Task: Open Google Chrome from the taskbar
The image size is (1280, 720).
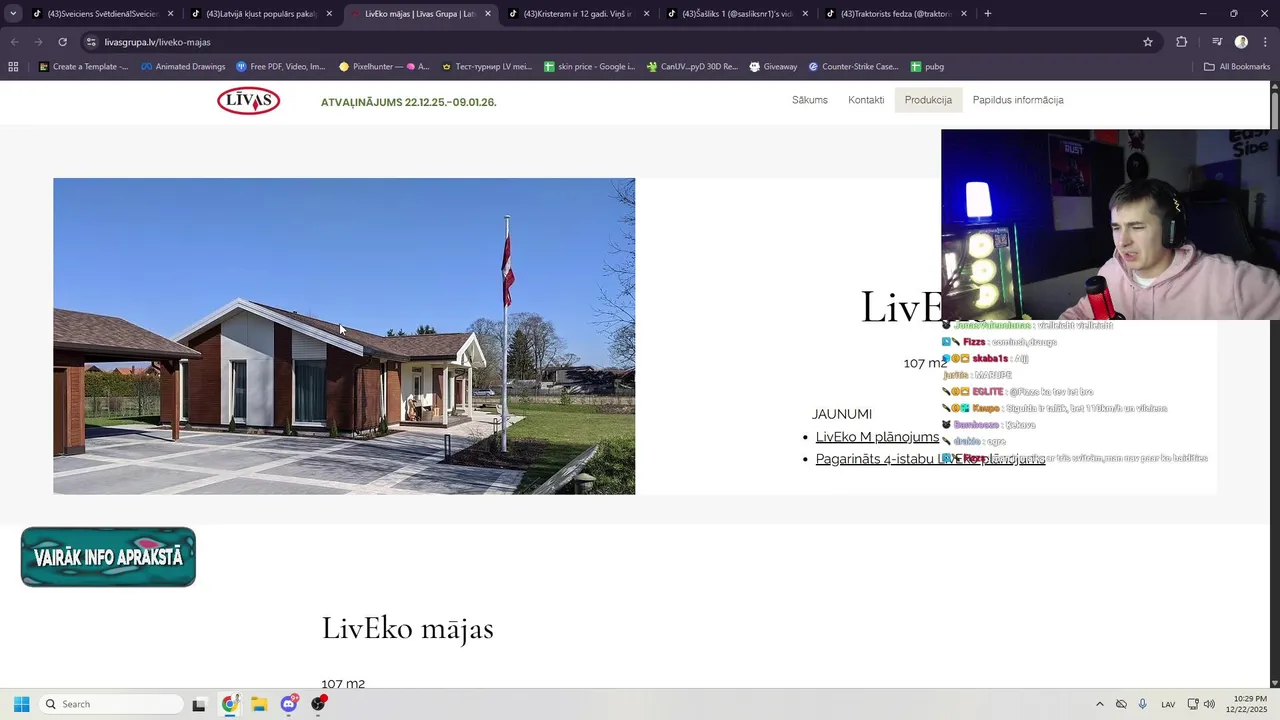Action: [230, 704]
